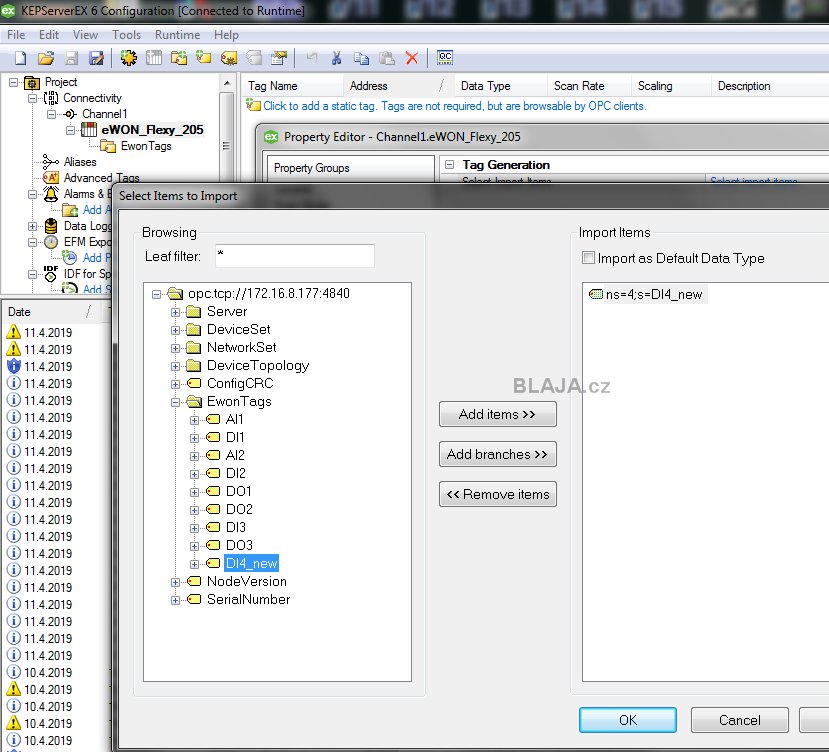829x752 pixels.
Task: Click the New Channel gear icon
Action: pos(128,58)
